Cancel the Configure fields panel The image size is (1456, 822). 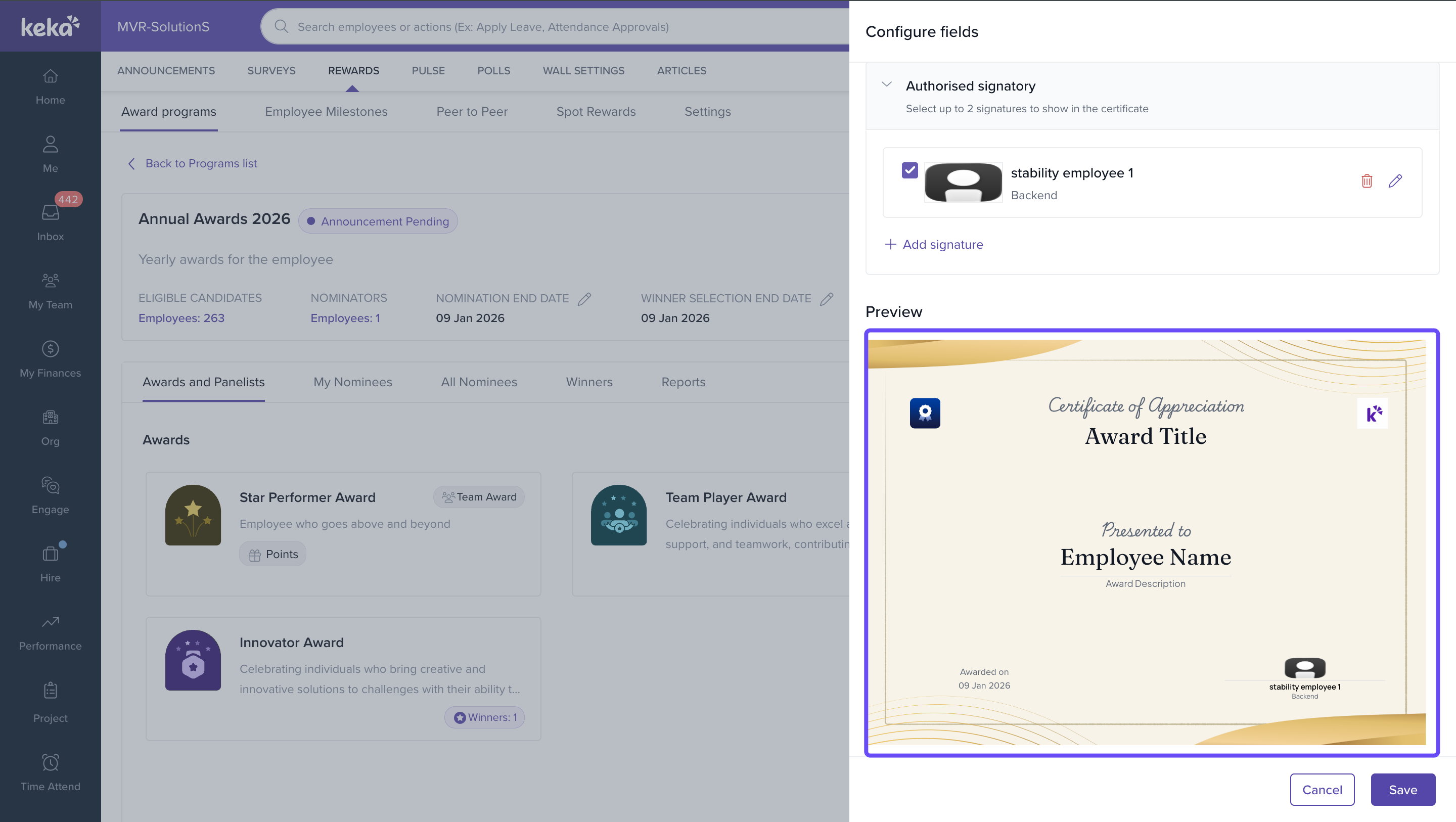pyautogui.click(x=1322, y=789)
